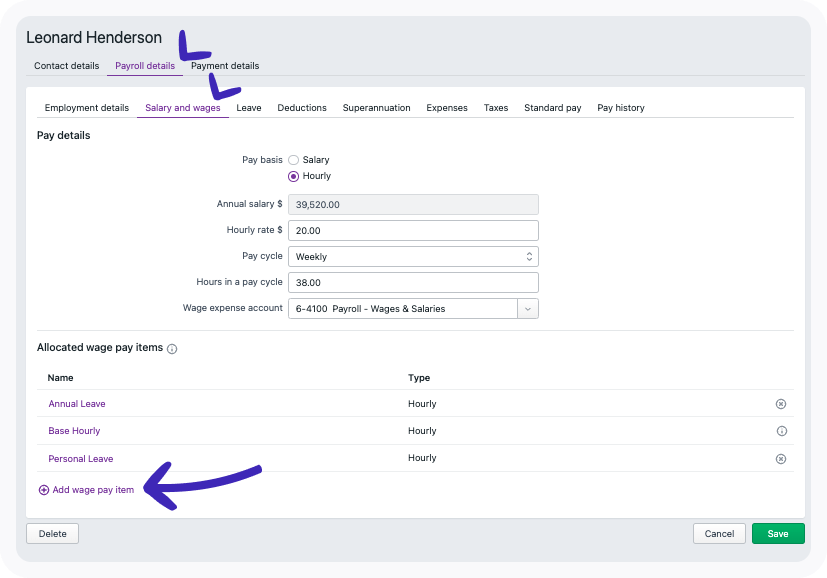Click the Cancel button
Viewport: 827px width, 578px height.
719,534
